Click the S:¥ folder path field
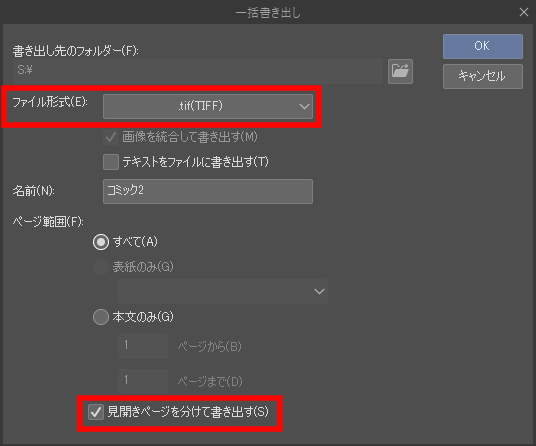This screenshot has height=446, width=536. pyautogui.click(x=198, y=71)
